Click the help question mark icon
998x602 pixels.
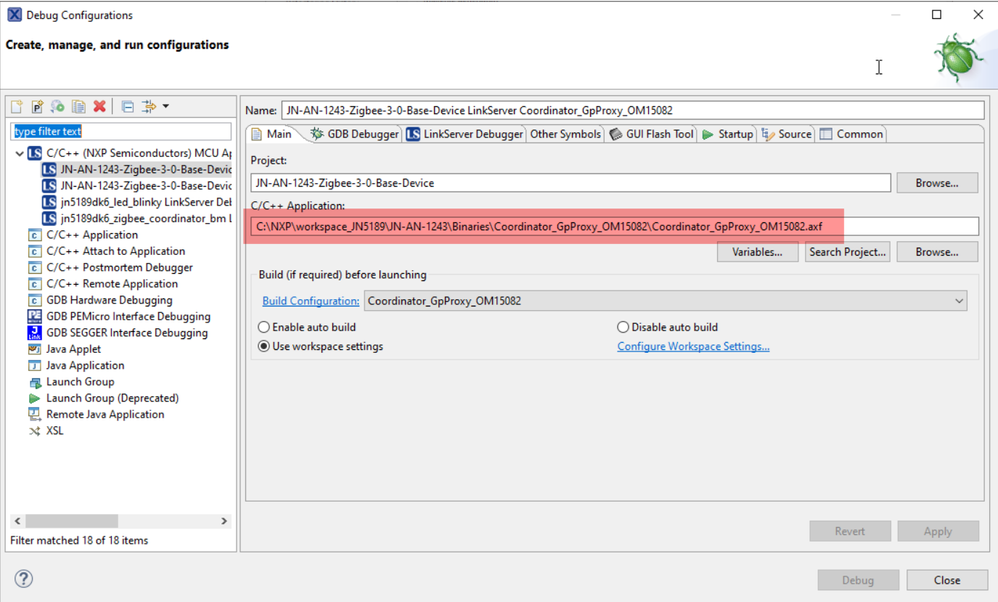tap(24, 579)
